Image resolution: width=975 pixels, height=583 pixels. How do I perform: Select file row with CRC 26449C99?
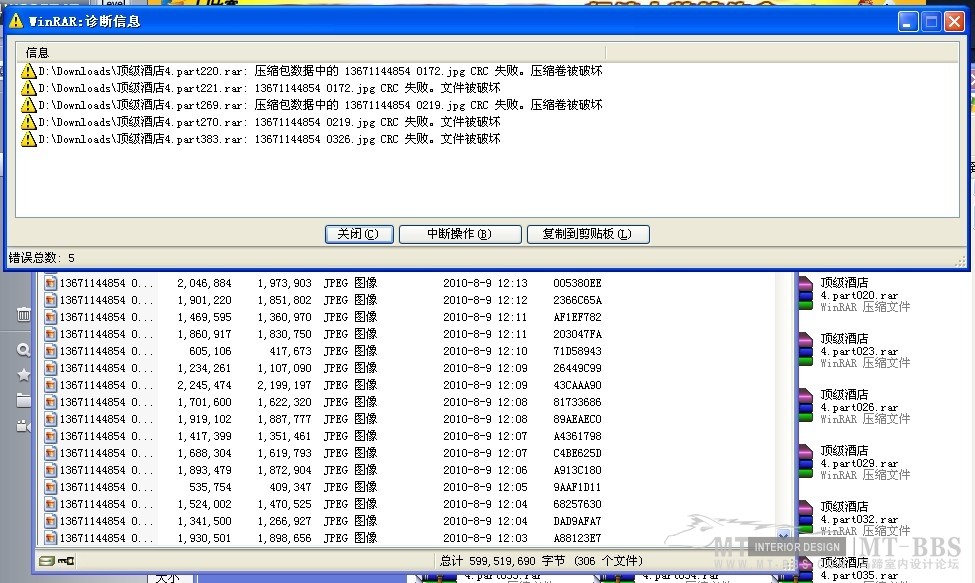[x=323, y=368]
